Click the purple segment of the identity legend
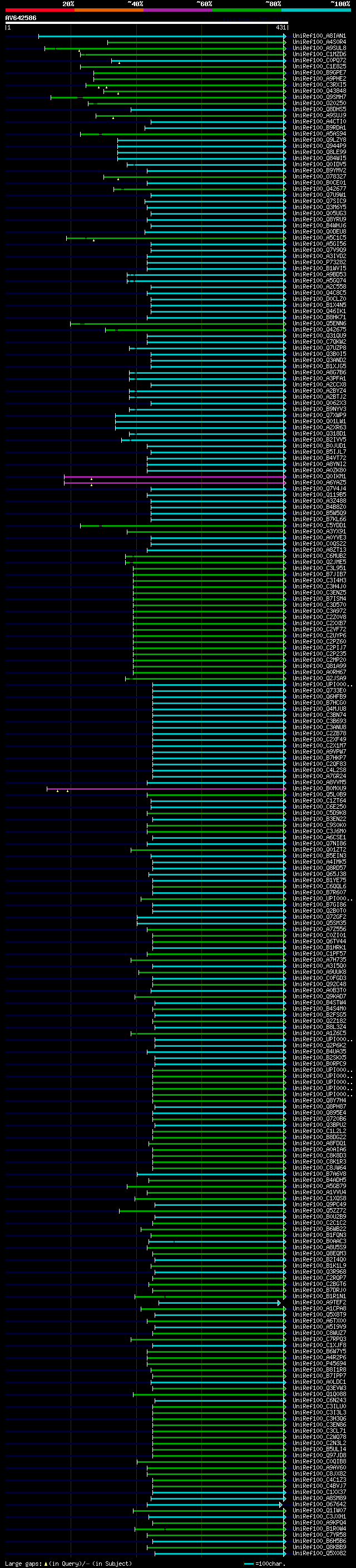 coord(179,10)
